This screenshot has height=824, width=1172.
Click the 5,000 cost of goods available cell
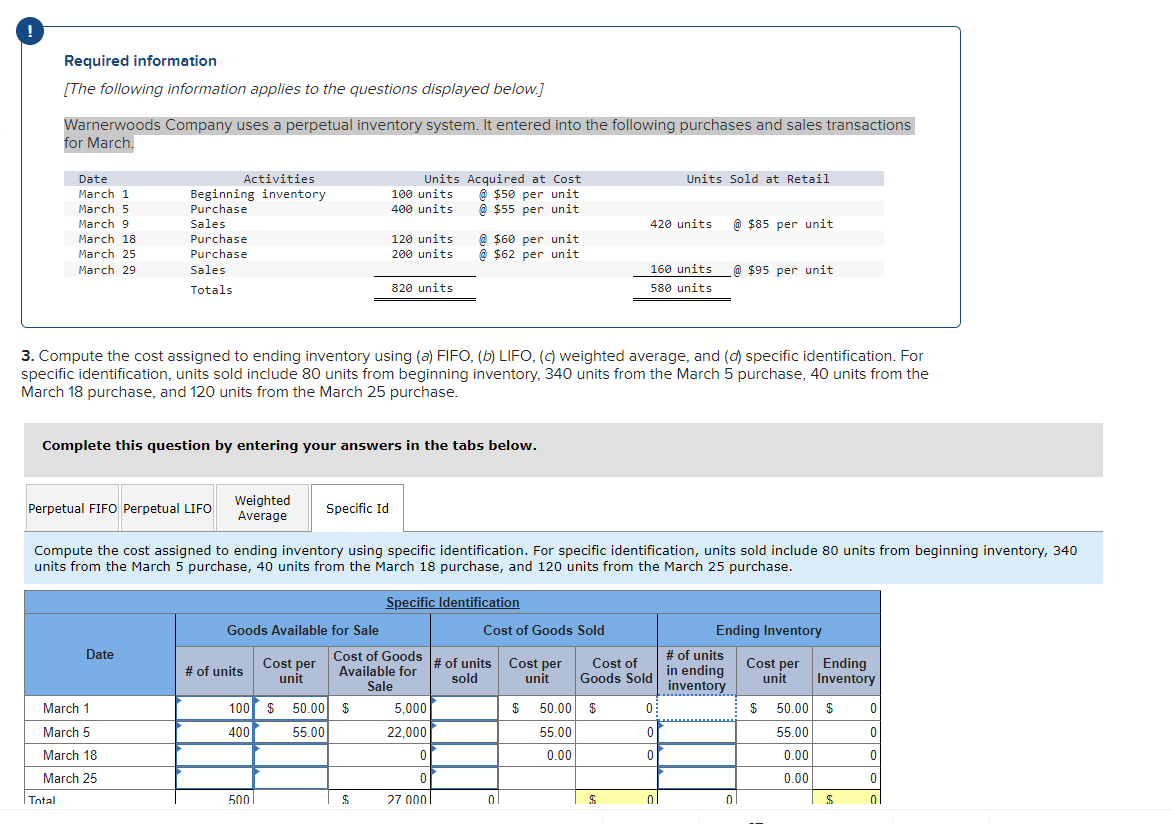tap(380, 708)
